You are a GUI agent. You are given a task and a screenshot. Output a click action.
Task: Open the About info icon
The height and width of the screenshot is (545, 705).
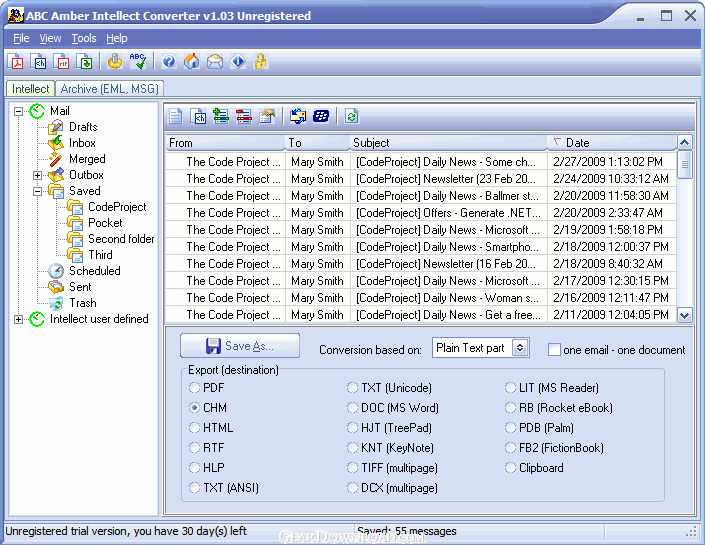pyautogui.click(x=238, y=61)
